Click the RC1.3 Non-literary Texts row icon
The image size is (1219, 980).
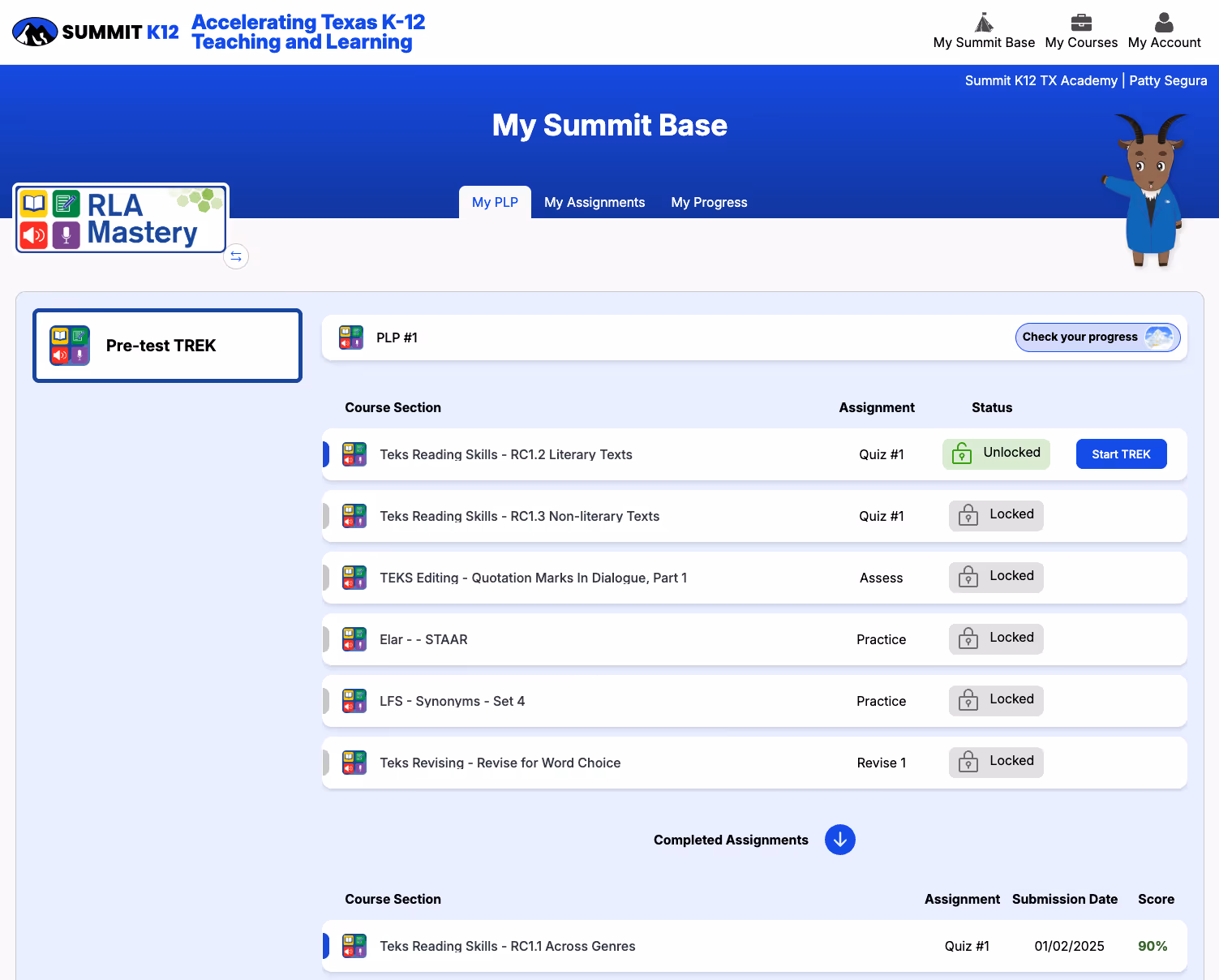pos(354,516)
